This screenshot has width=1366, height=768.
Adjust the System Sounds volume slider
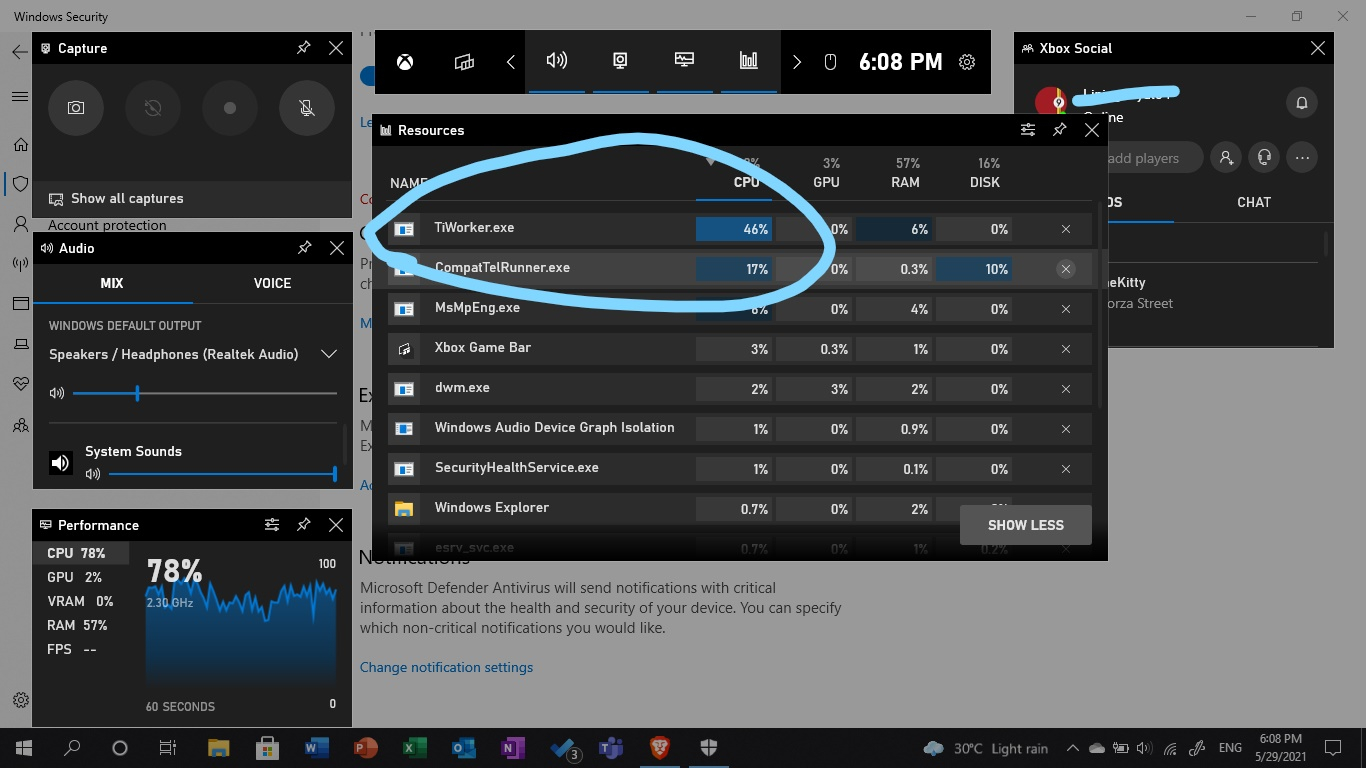click(x=222, y=474)
